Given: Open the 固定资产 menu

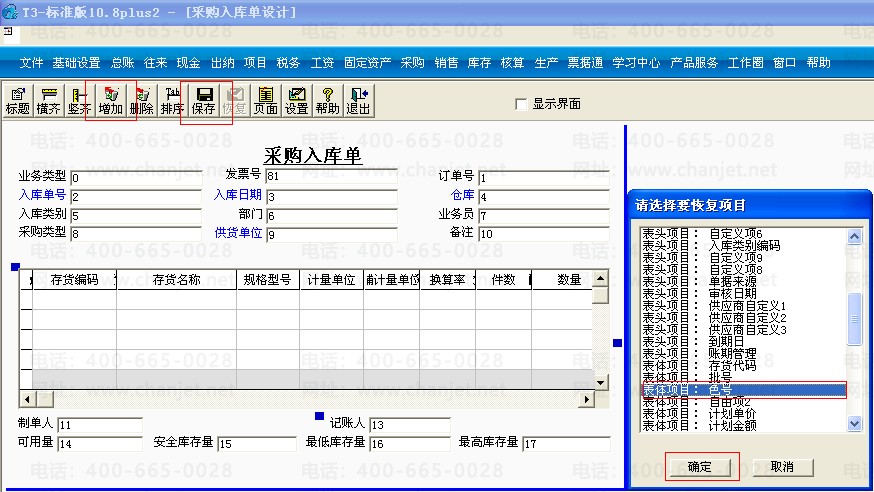Looking at the screenshot, I should tap(367, 63).
